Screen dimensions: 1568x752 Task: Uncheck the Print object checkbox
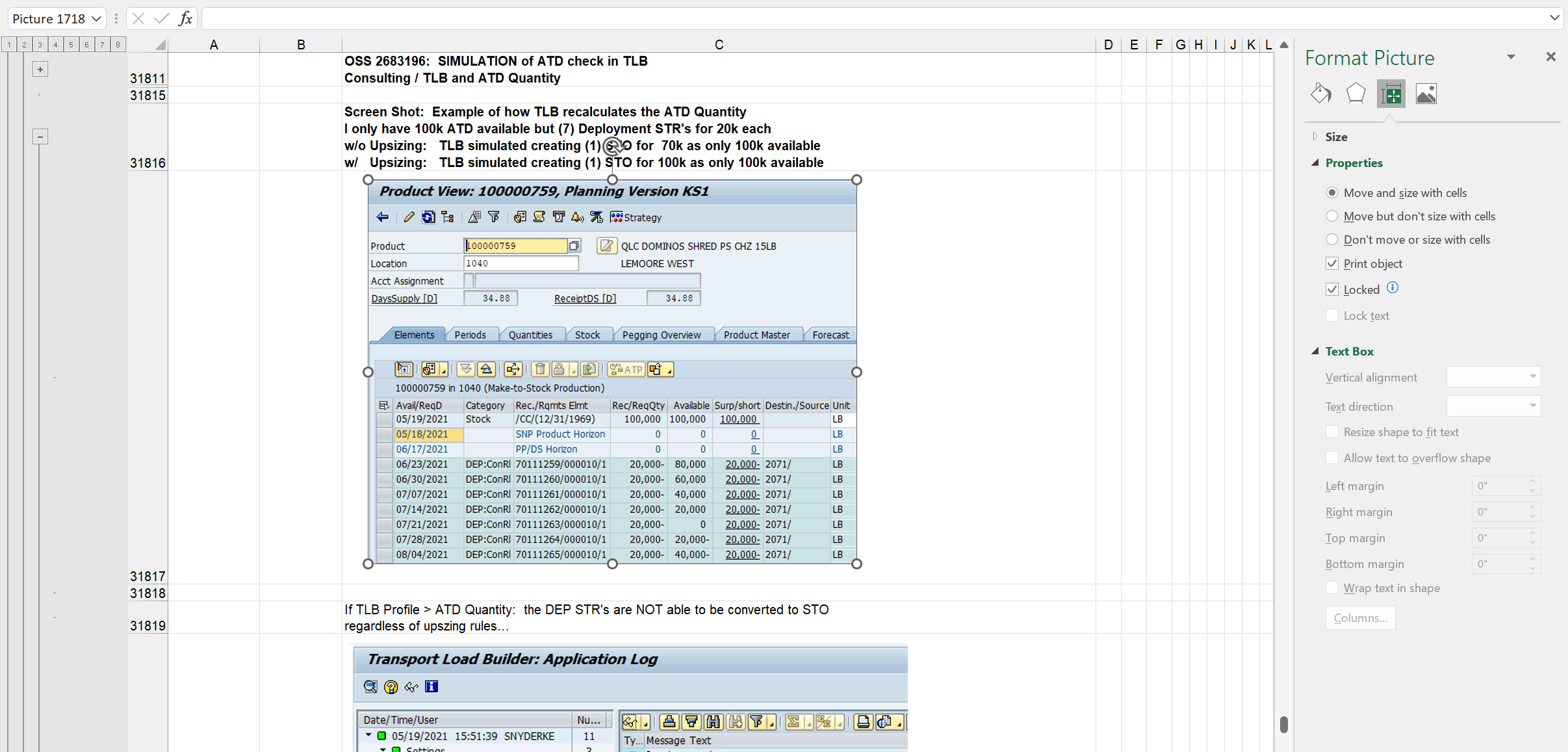(1332, 263)
